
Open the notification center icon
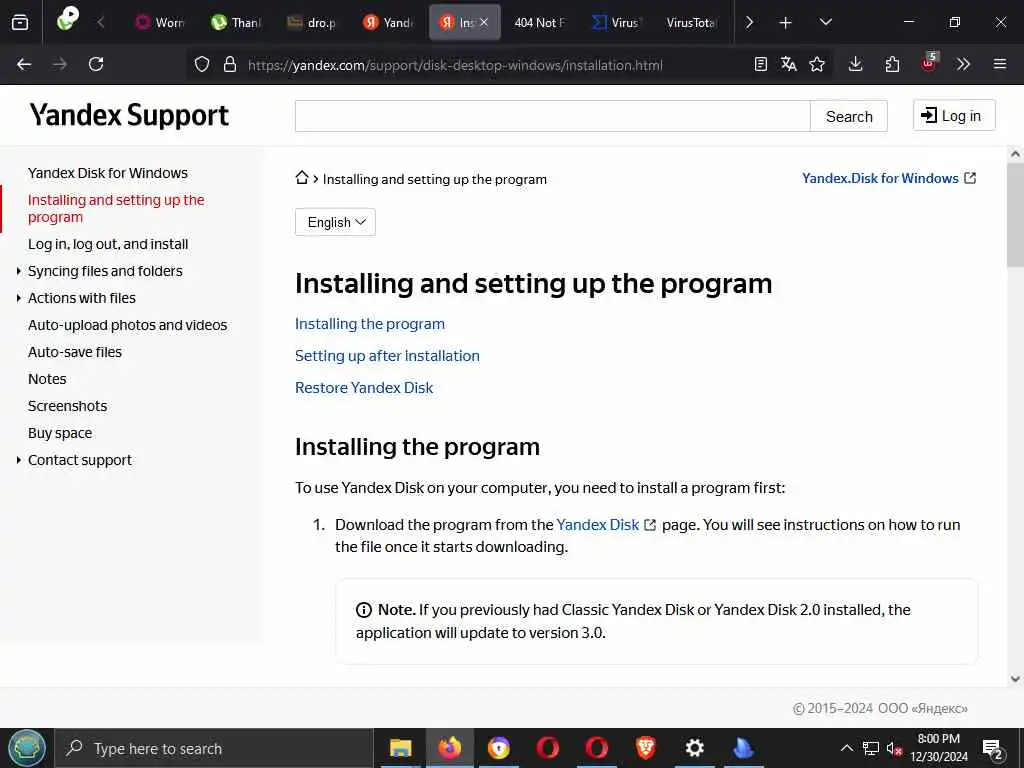(x=993, y=748)
